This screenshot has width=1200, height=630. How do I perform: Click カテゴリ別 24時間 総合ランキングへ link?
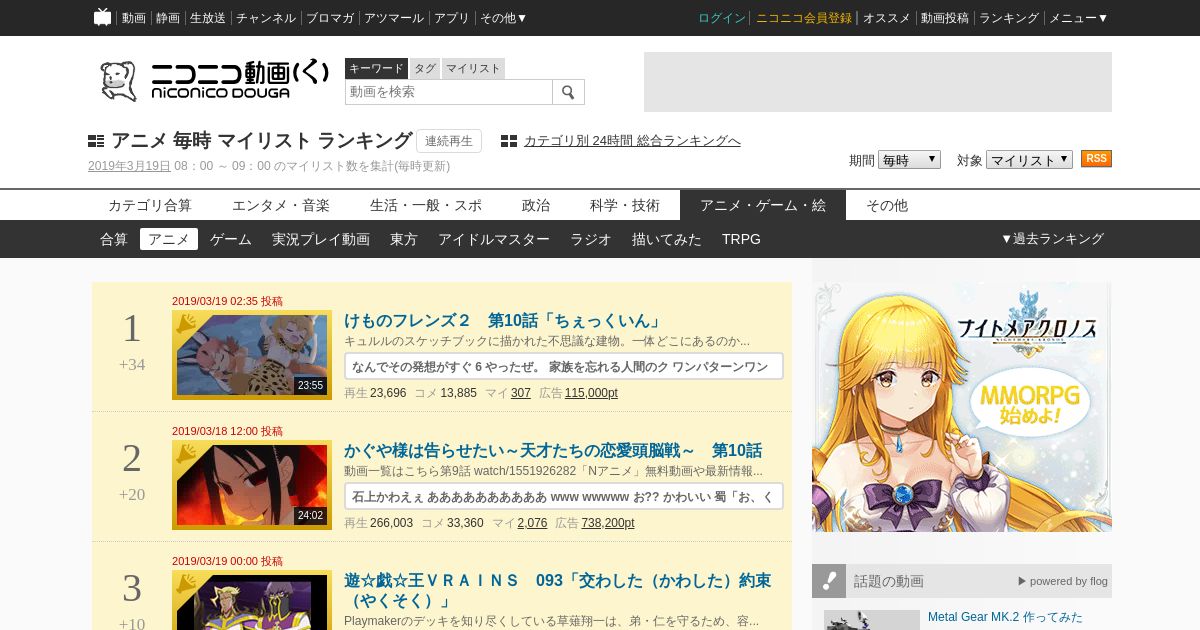pyautogui.click(x=632, y=141)
